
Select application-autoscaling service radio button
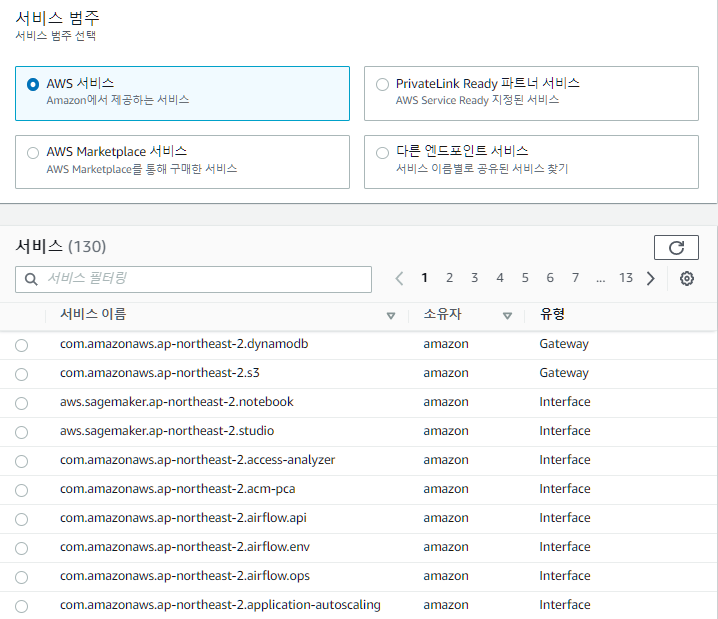coord(22,606)
